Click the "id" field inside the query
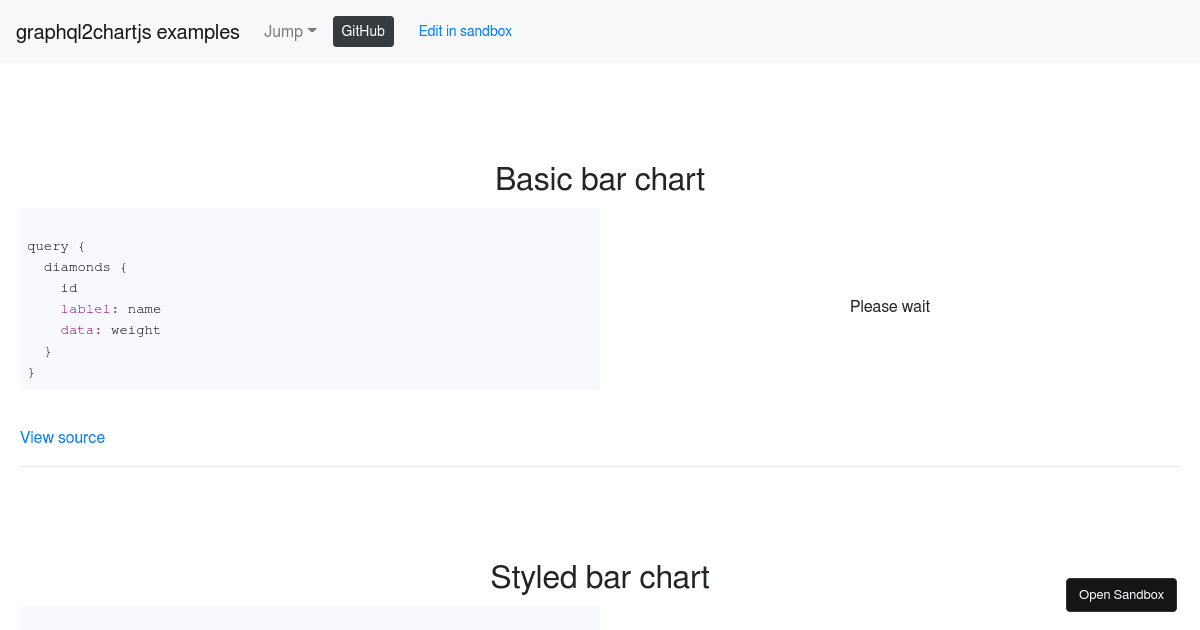This screenshot has height=630, width=1200. click(68, 288)
